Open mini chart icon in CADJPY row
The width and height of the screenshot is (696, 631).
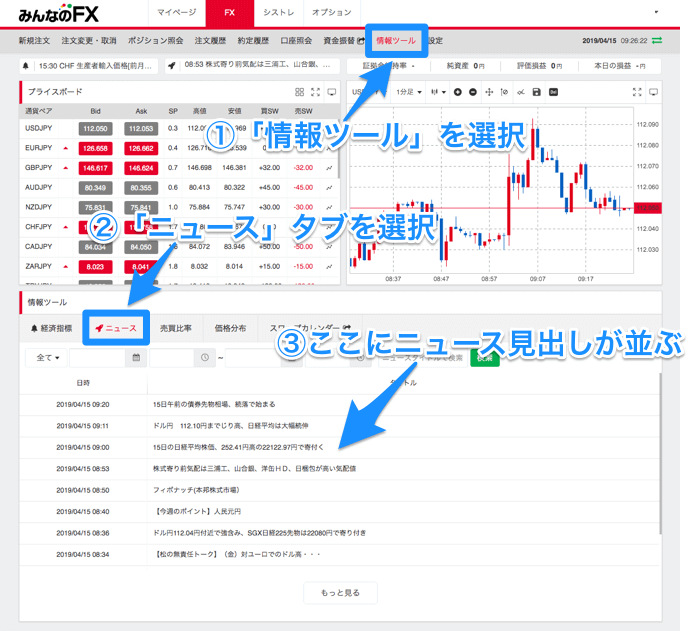tap(329, 246)
